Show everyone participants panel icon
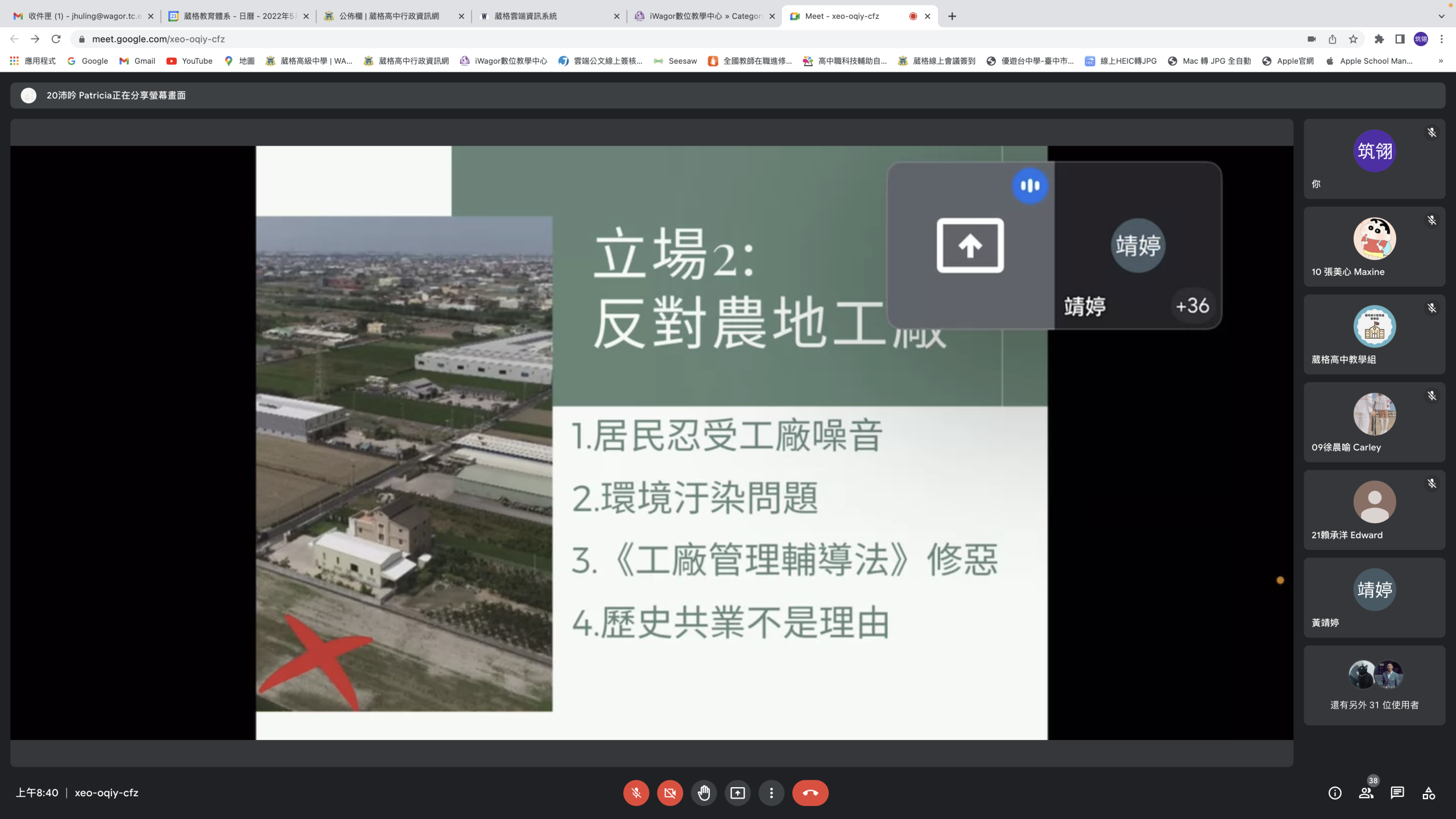 tap(1366, 793)
